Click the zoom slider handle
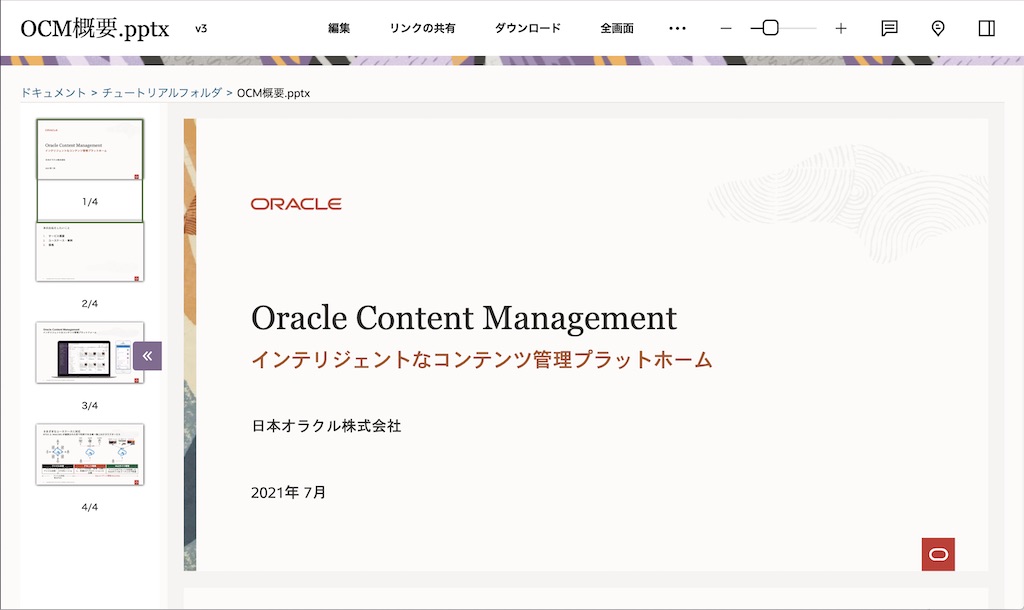 (x=770, y=28)
